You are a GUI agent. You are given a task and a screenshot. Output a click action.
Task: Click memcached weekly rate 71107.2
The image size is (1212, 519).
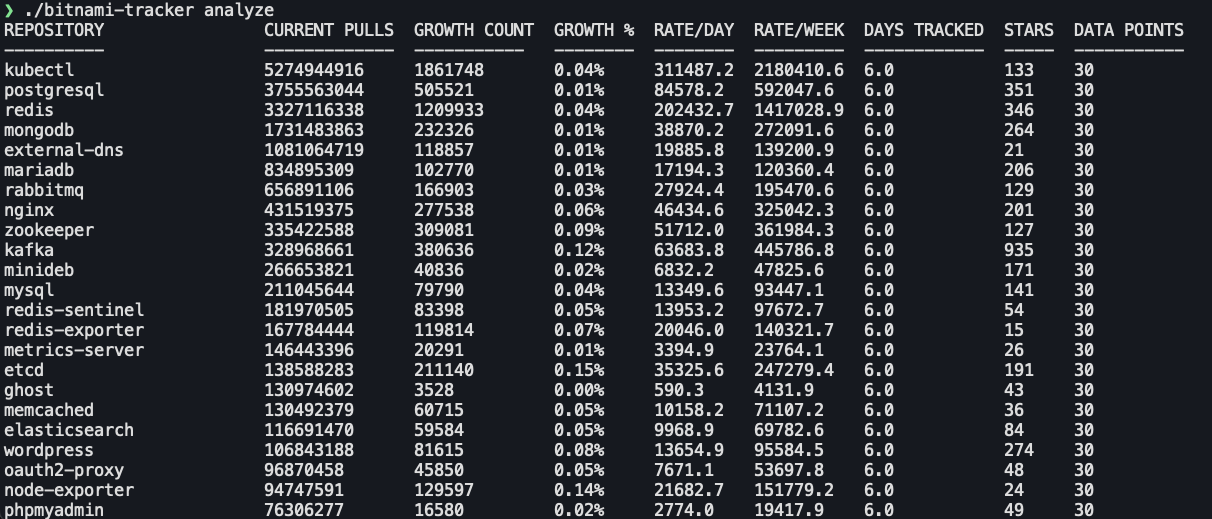coord(789,410)
